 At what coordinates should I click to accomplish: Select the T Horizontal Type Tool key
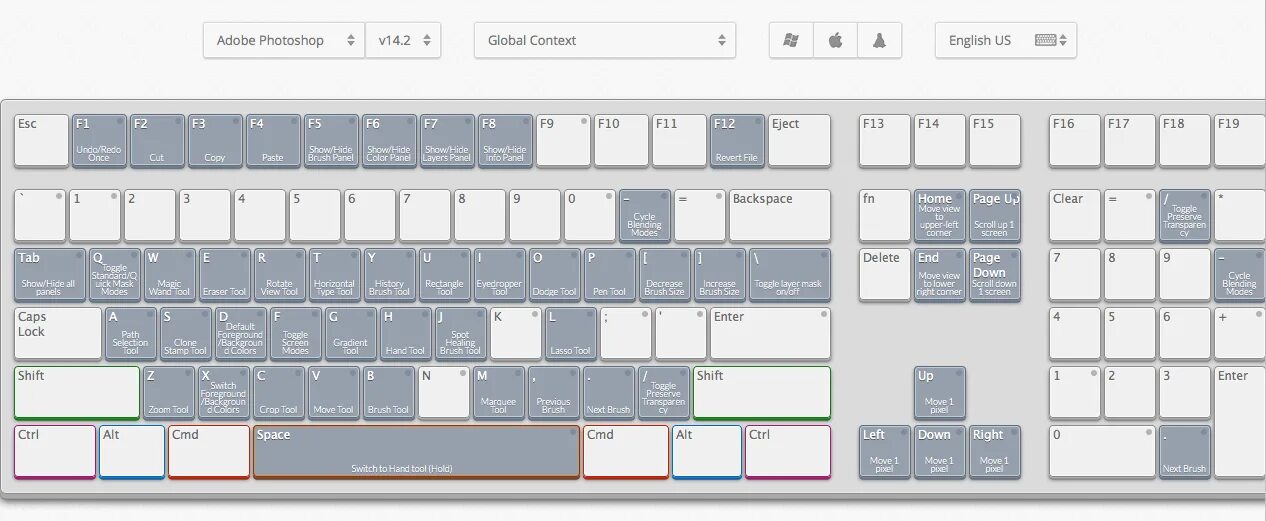point(335,275)
